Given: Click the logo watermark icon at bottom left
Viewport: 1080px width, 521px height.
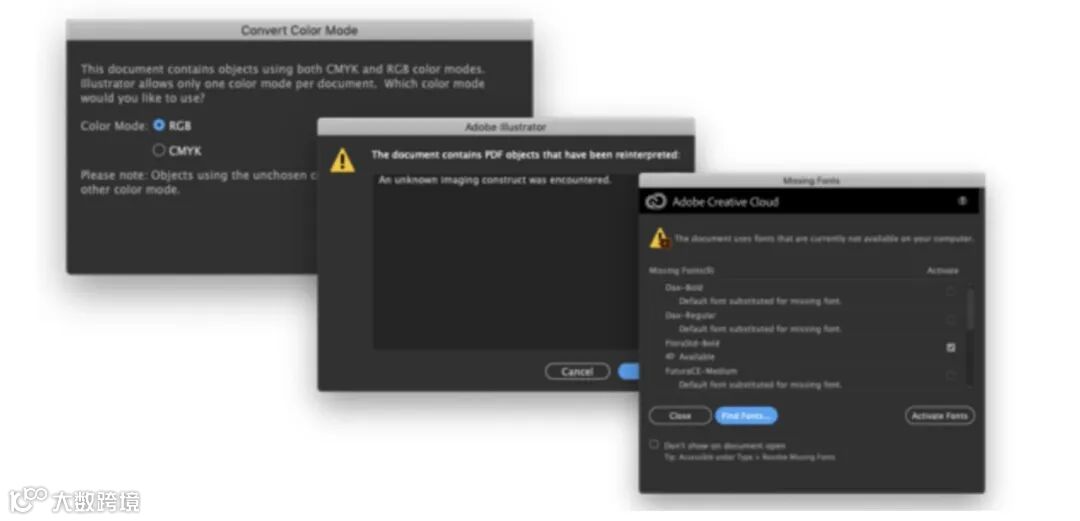Looking at the screenshot, I should (29, 500).
